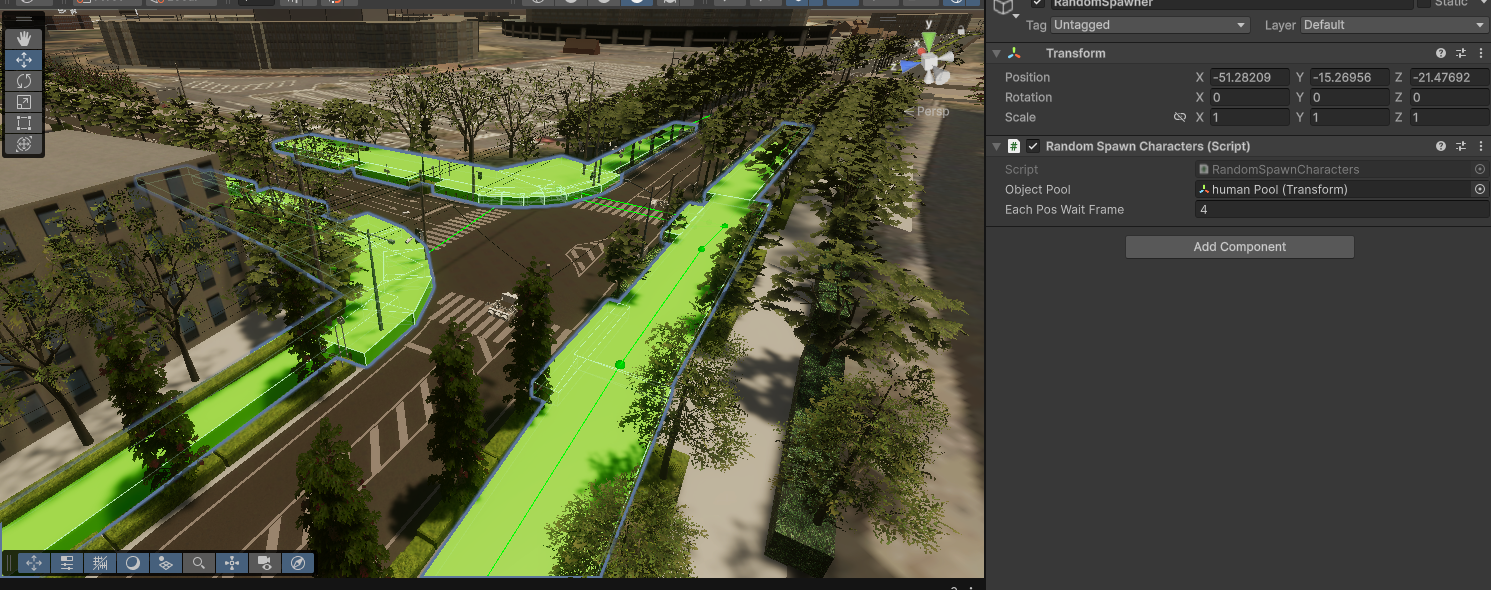Image resolution: width=1491 pixels, height=590 pixels.
Task: Open the Tag dropdown showing Untagged
Action: click(1150, 25)
